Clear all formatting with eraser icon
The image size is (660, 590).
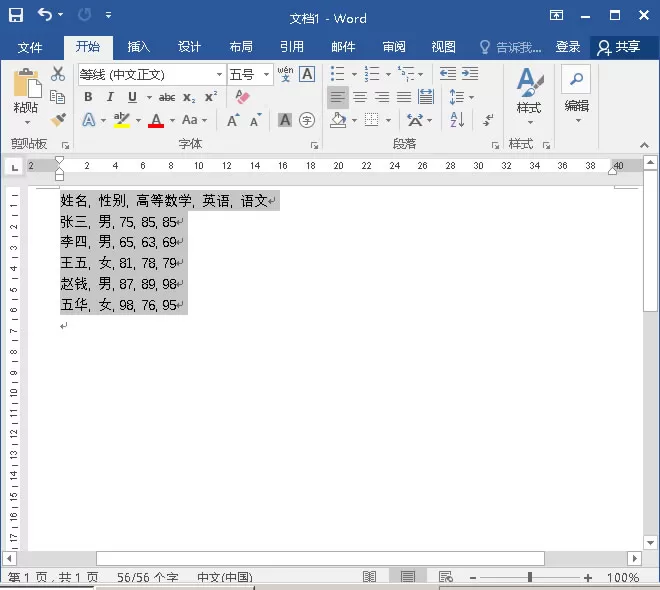point(242,97)
